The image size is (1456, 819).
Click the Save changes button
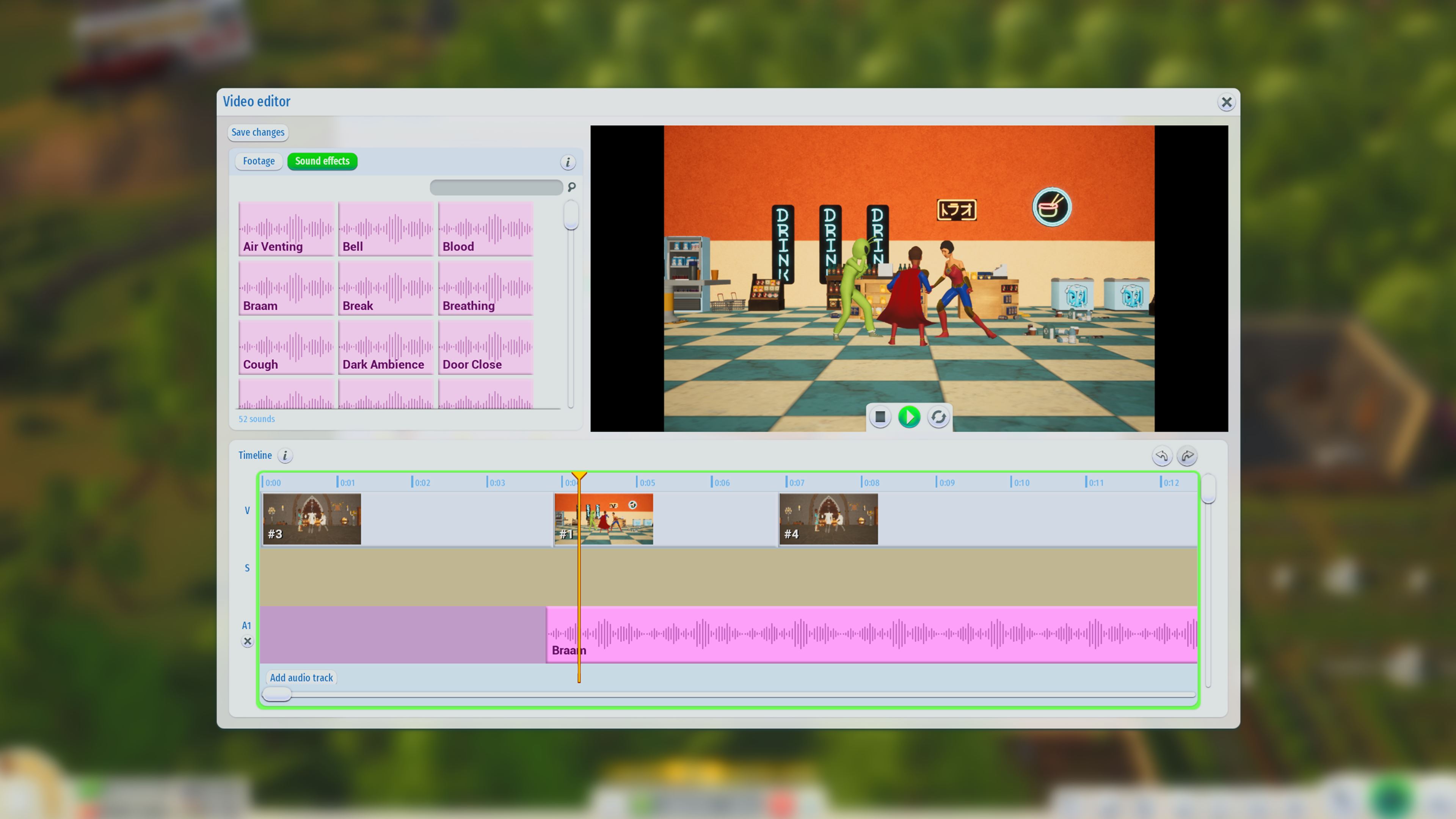tap(258, 132)
